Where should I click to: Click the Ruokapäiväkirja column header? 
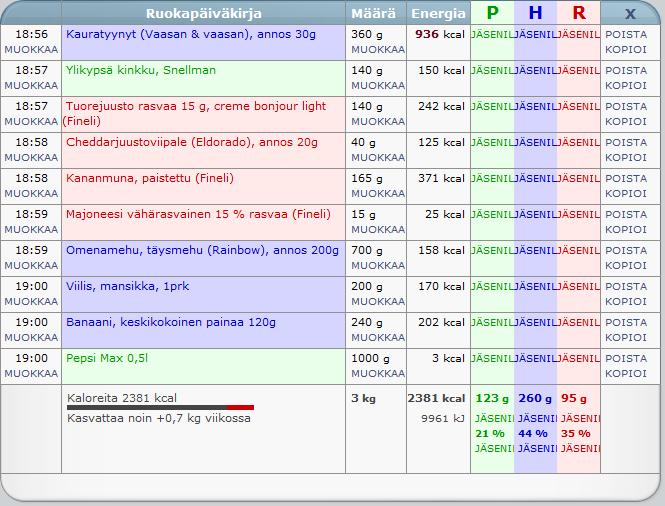(x=204, y=13)
